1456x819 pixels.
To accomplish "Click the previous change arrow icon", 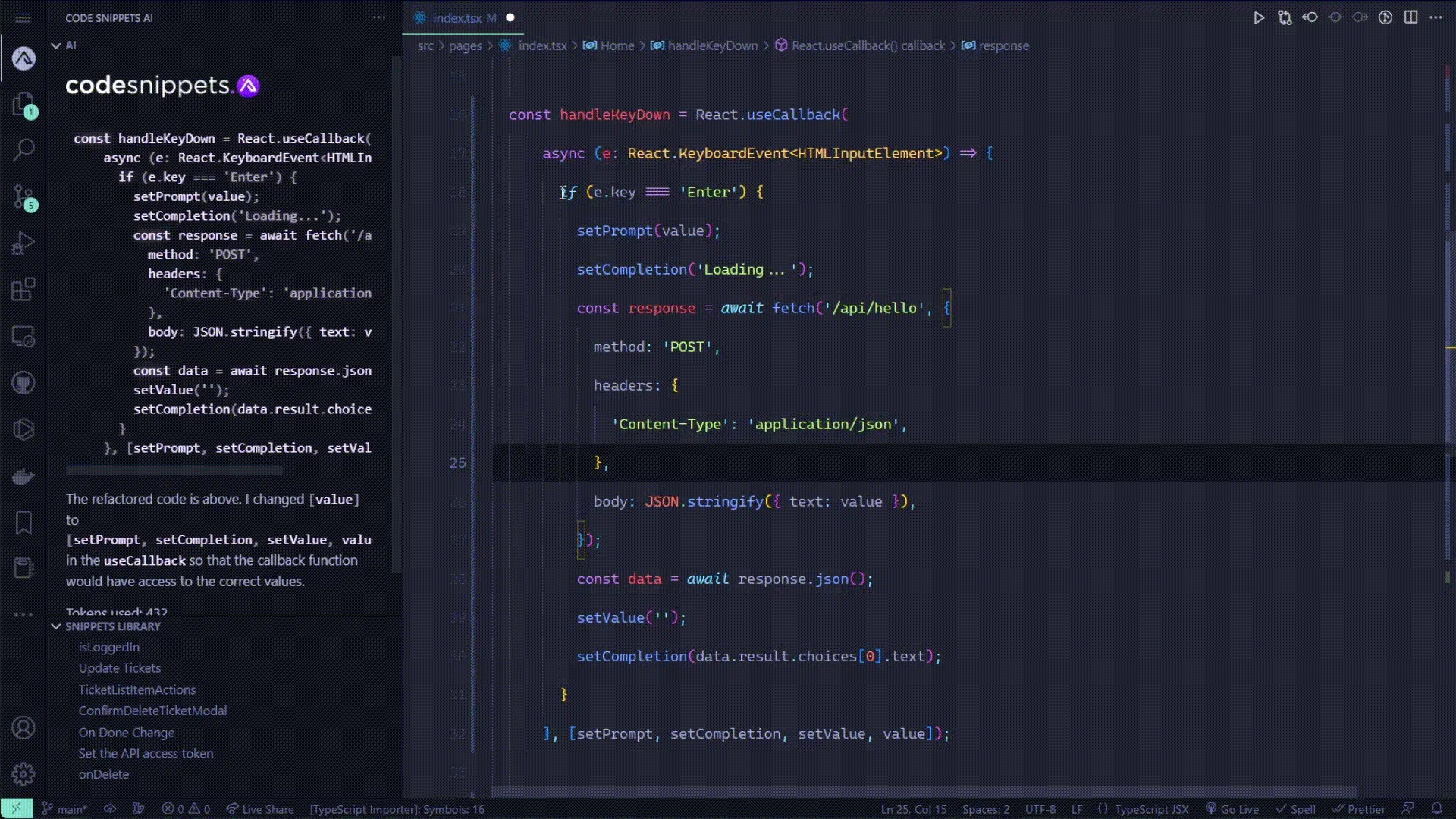I will (1310, 17).
